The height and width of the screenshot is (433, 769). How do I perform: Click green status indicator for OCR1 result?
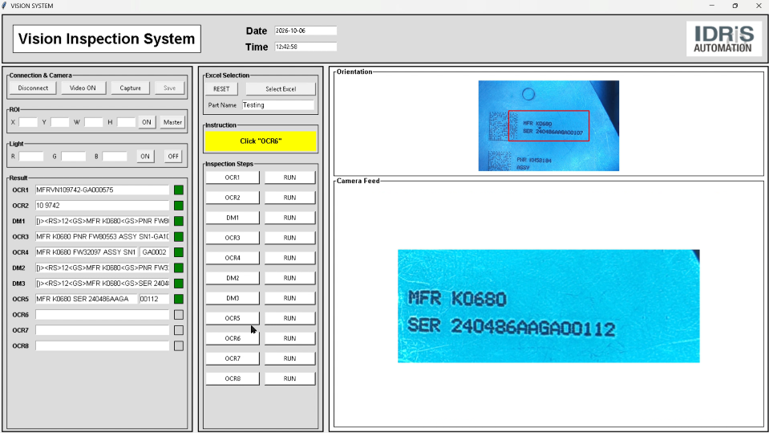click(179, 190)
